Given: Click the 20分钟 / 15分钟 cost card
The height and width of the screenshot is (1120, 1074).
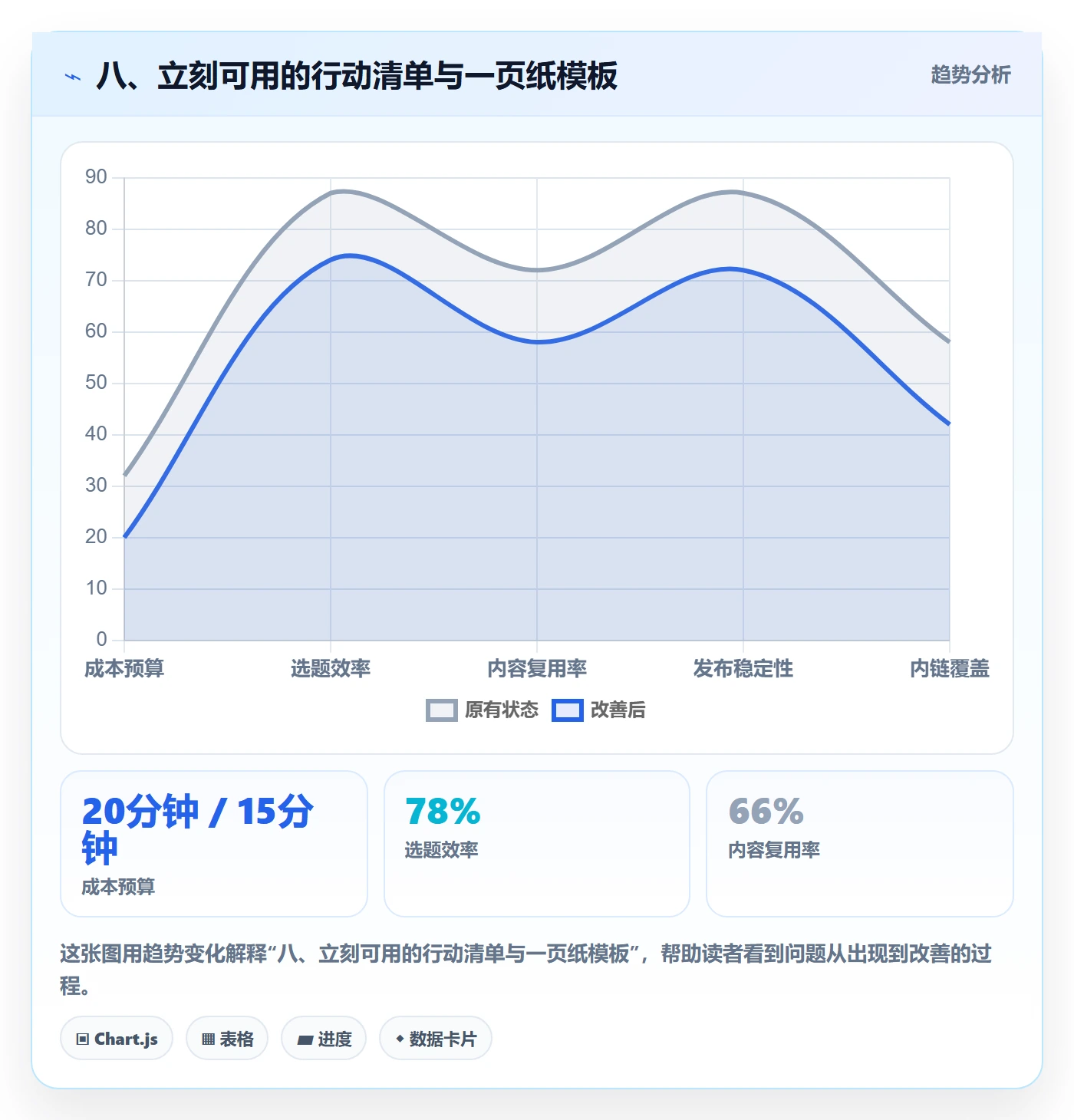Looking at the screenshot, I should [214, 844].
